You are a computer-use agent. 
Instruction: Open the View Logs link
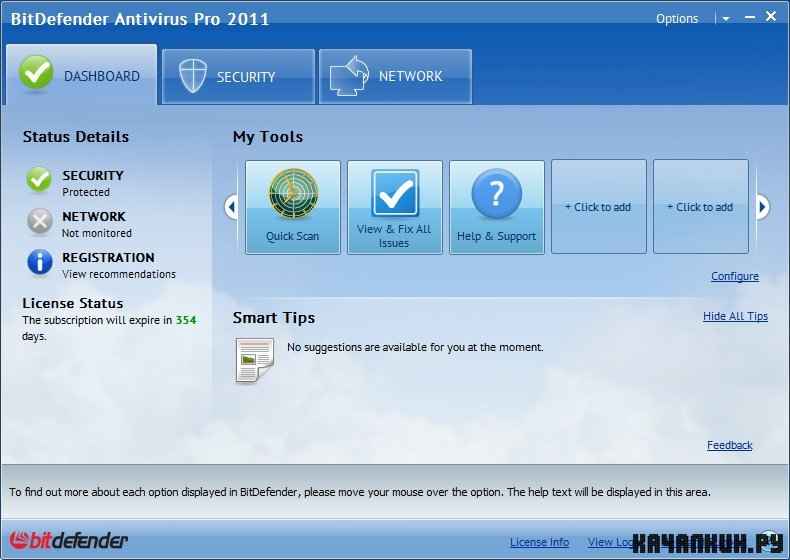[x=611, y=542]
